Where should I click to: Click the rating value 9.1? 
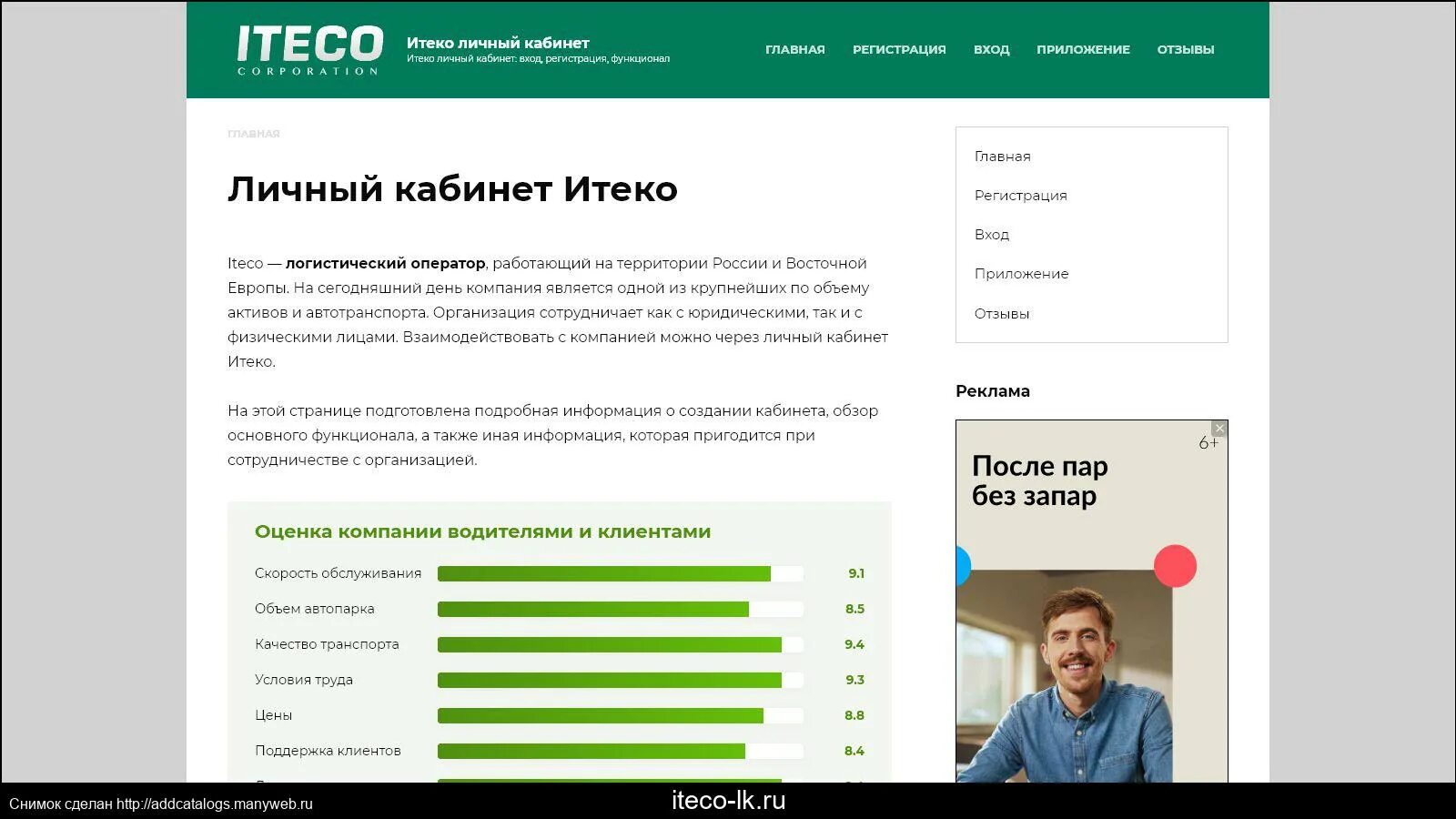856,573
